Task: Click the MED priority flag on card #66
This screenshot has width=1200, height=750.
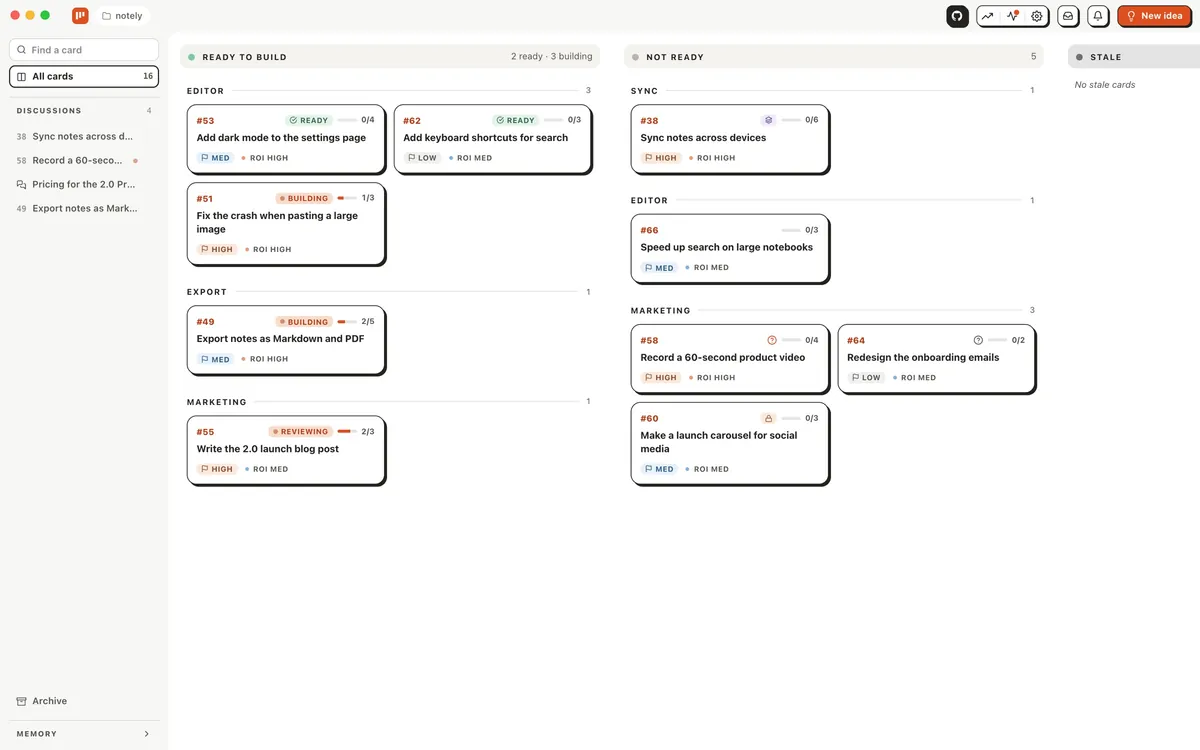Action: click(659, 268)
